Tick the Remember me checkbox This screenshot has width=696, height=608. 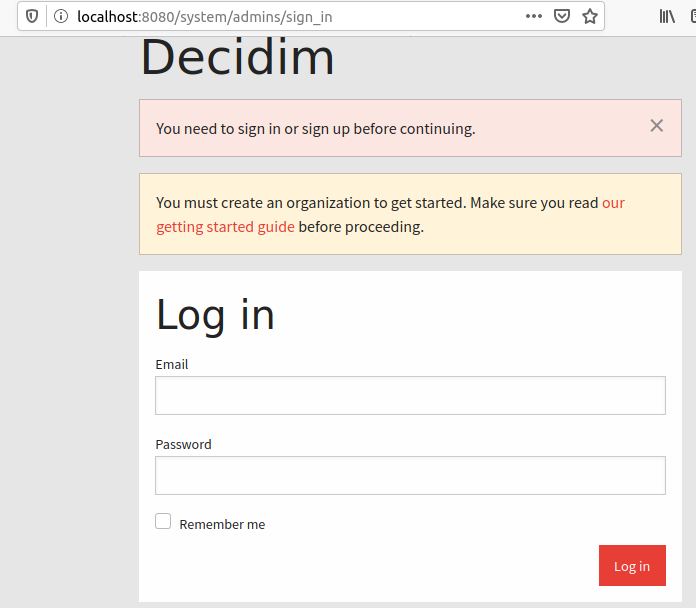click(163, 521)
